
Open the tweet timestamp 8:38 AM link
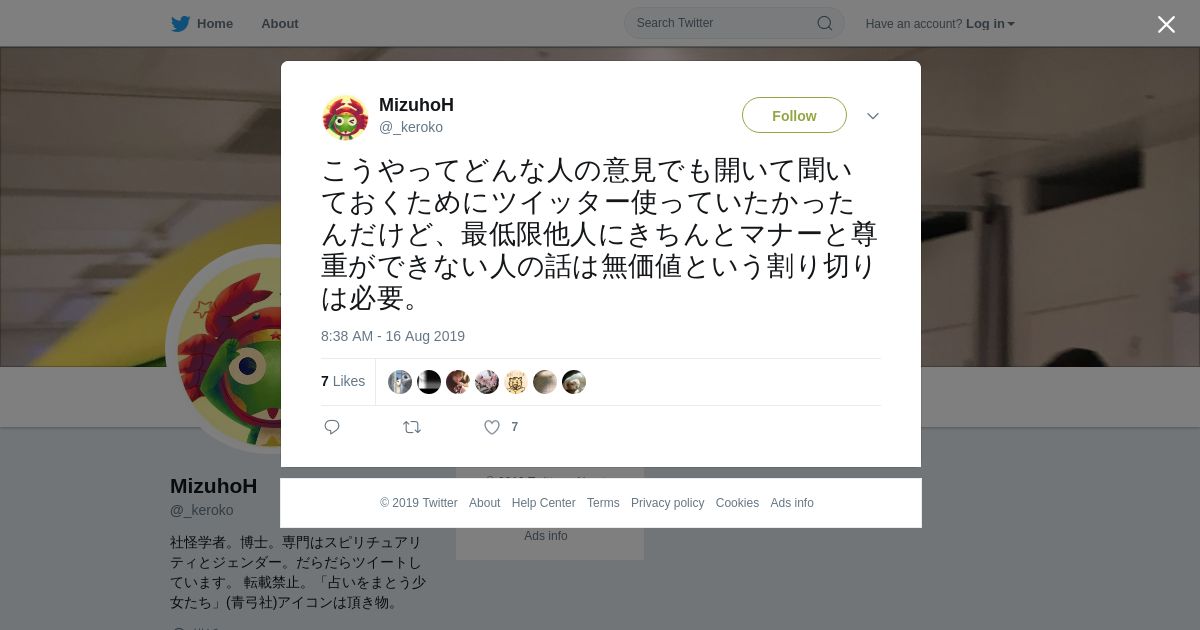393,336
